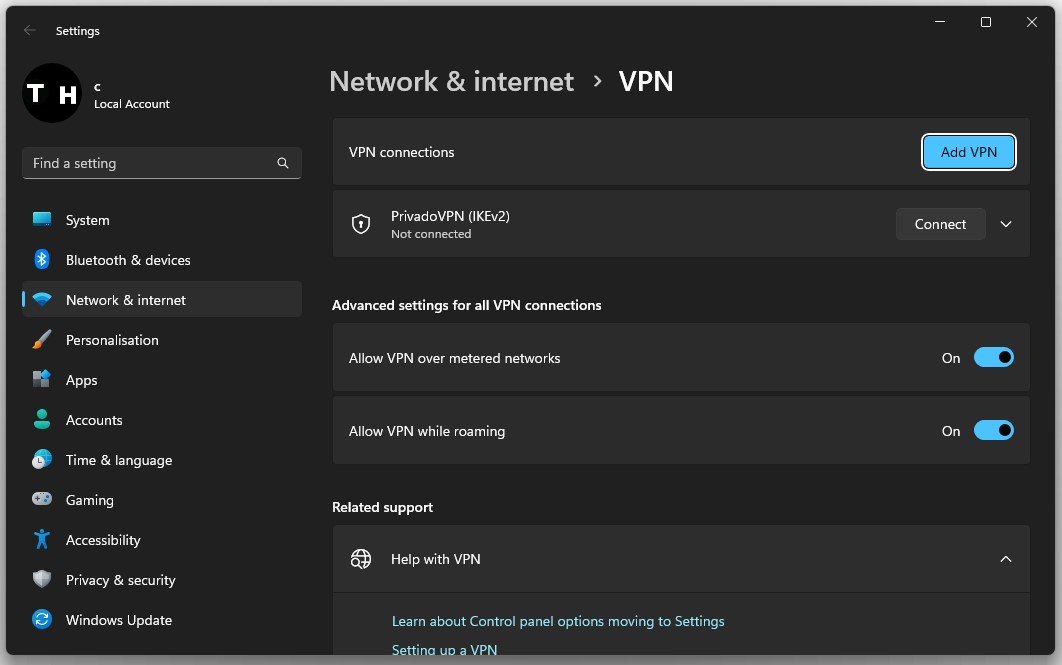Click the TH profile avatar

coord(52,93)
